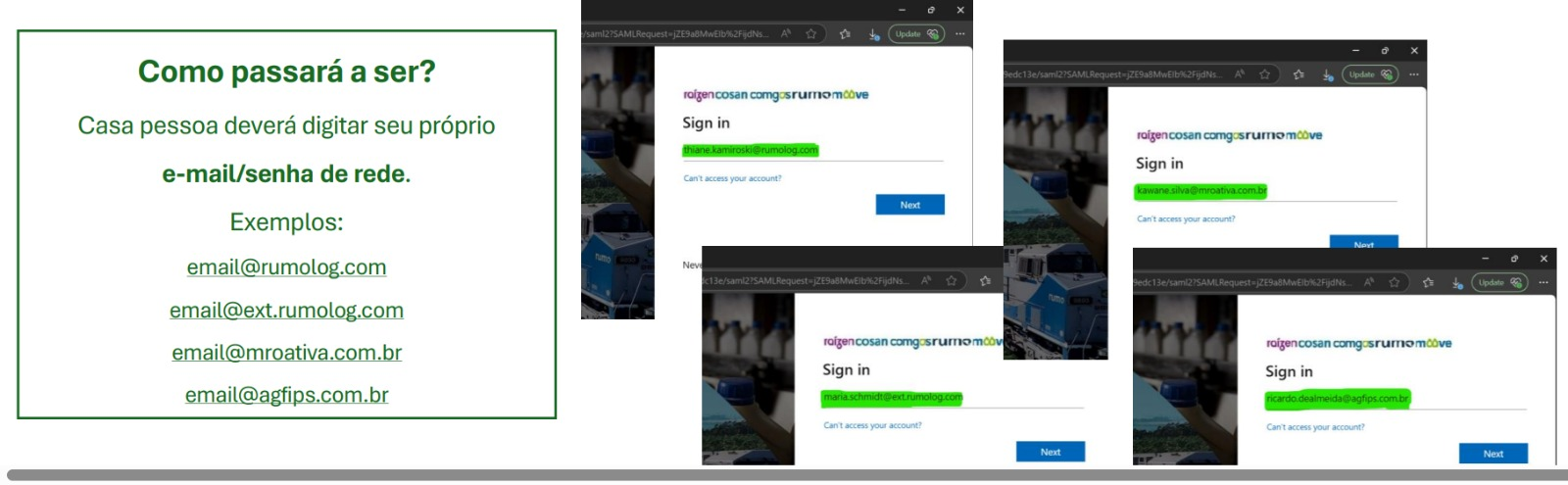1568x485 pixels.
Task: Open the email@ext.rumolog.com example link
Action: pyautogui.click(x=286, y=311)
